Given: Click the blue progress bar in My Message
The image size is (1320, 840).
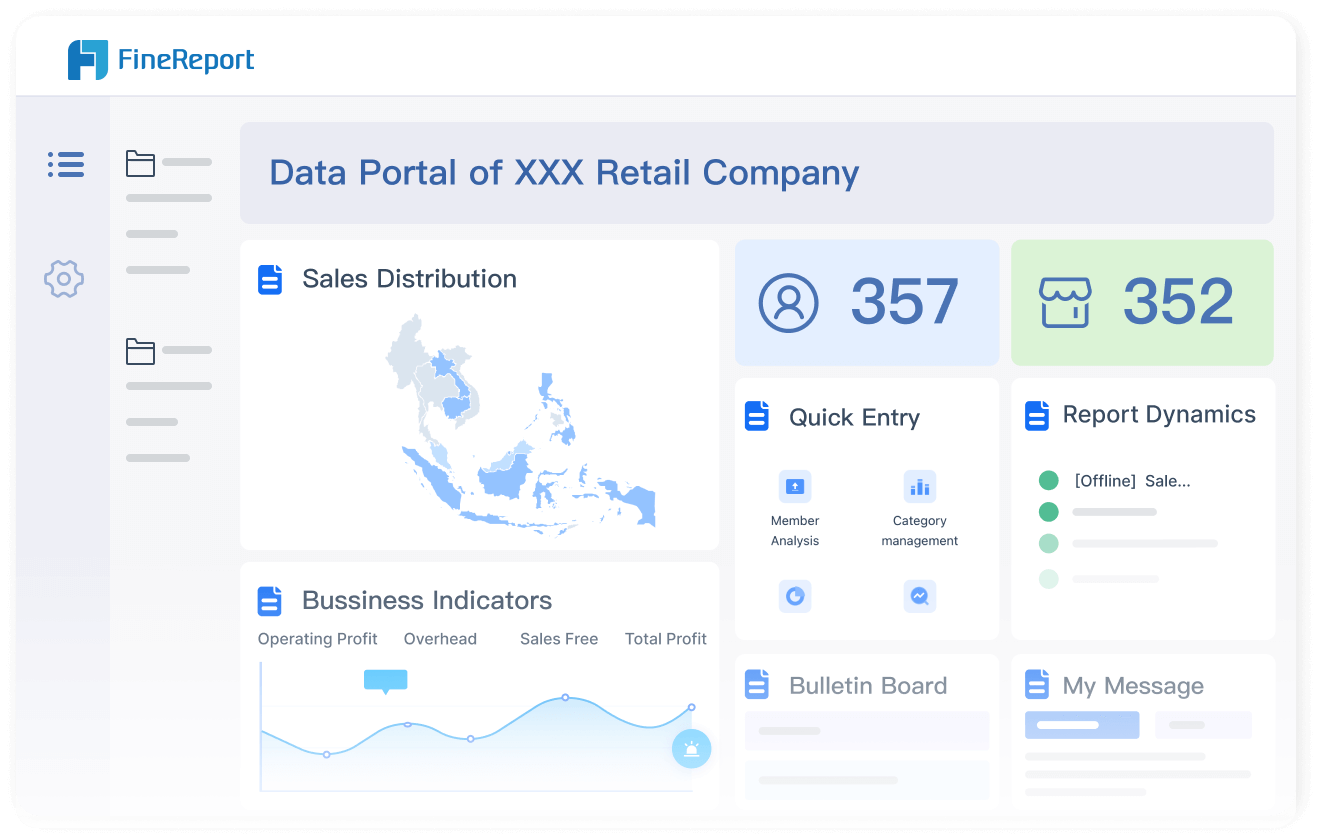Looking at the screenshot, I should pyautogui.click(x=1082, y=724).
